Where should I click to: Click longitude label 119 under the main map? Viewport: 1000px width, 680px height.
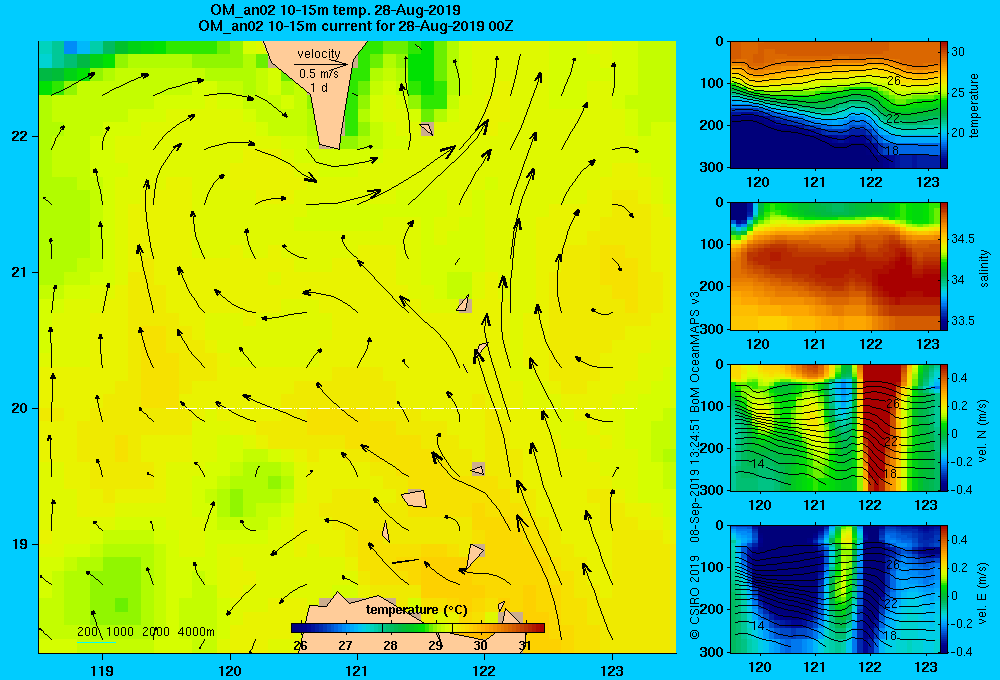coord(102,670)
